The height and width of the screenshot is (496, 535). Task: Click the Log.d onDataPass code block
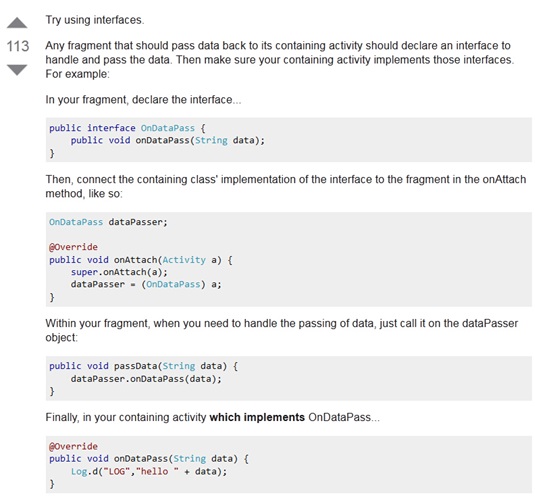pyautogui.click(x=289, y=465)
